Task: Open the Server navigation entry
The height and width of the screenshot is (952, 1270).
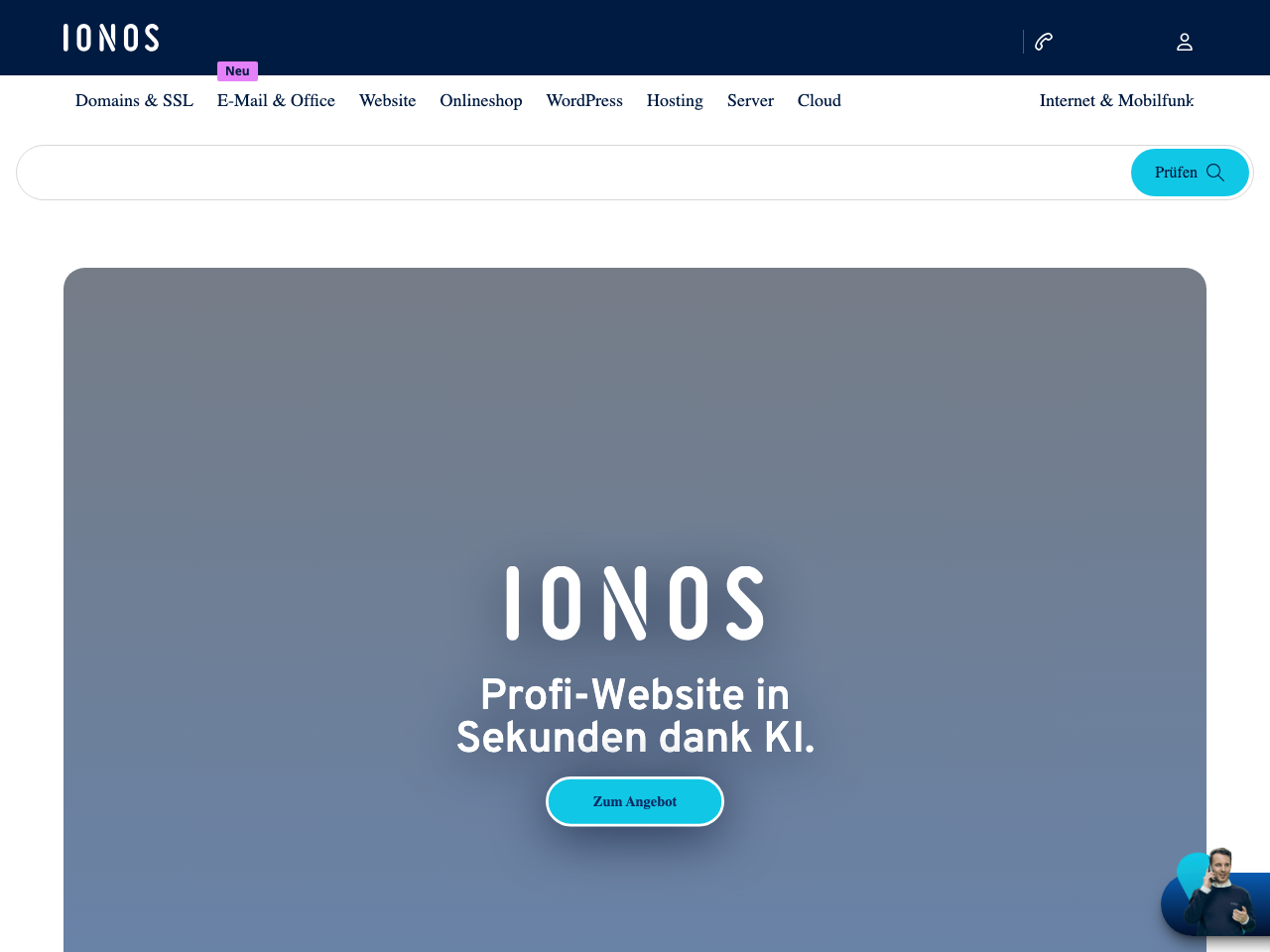Action: (749, 100)
